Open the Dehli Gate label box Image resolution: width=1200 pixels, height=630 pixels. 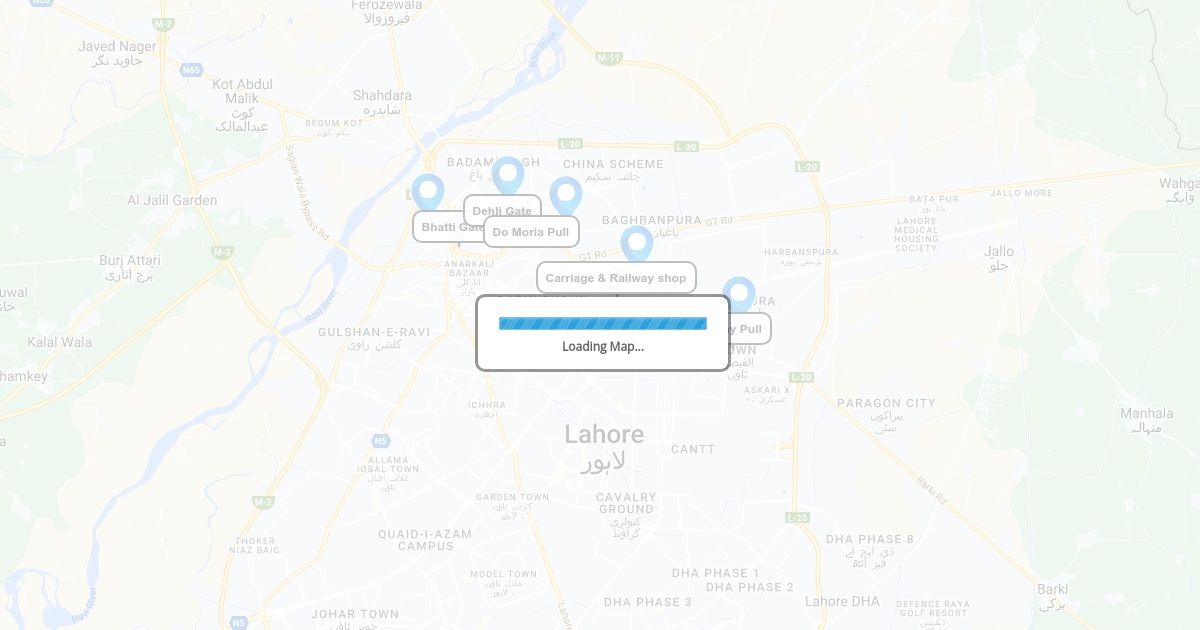coord(502,210)
